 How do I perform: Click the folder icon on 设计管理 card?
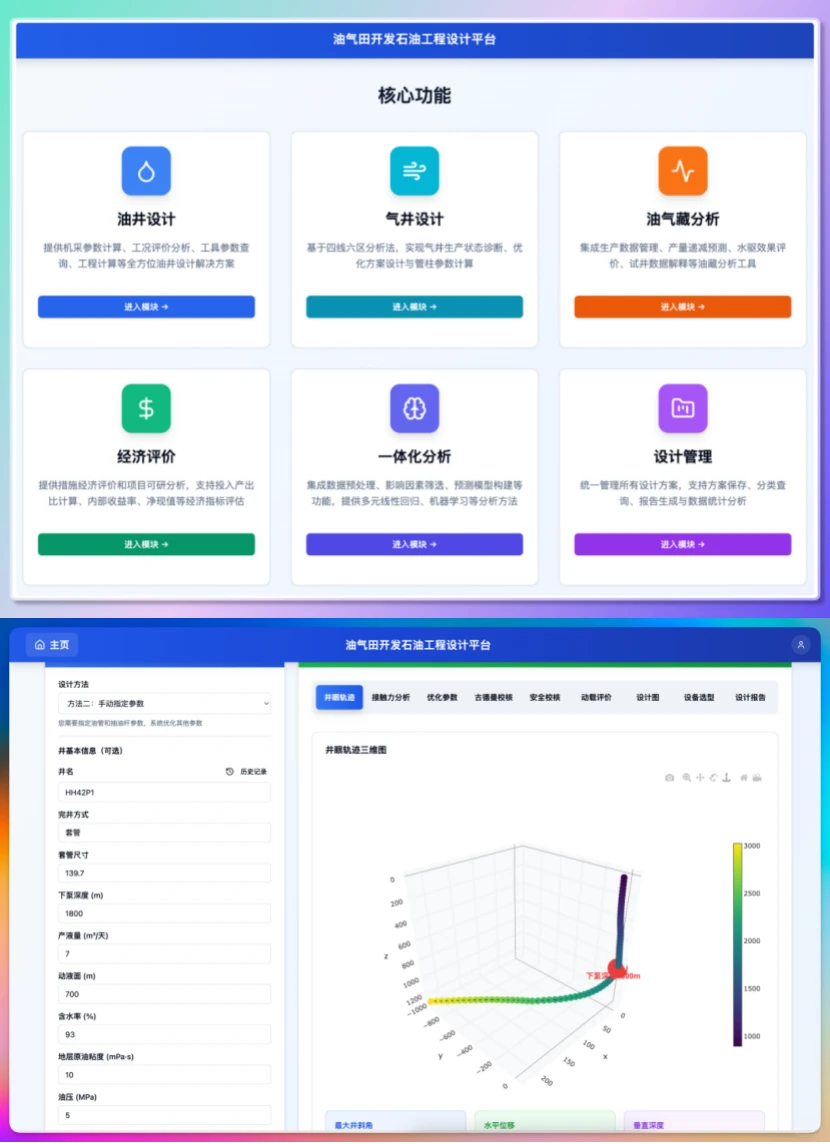682,408
